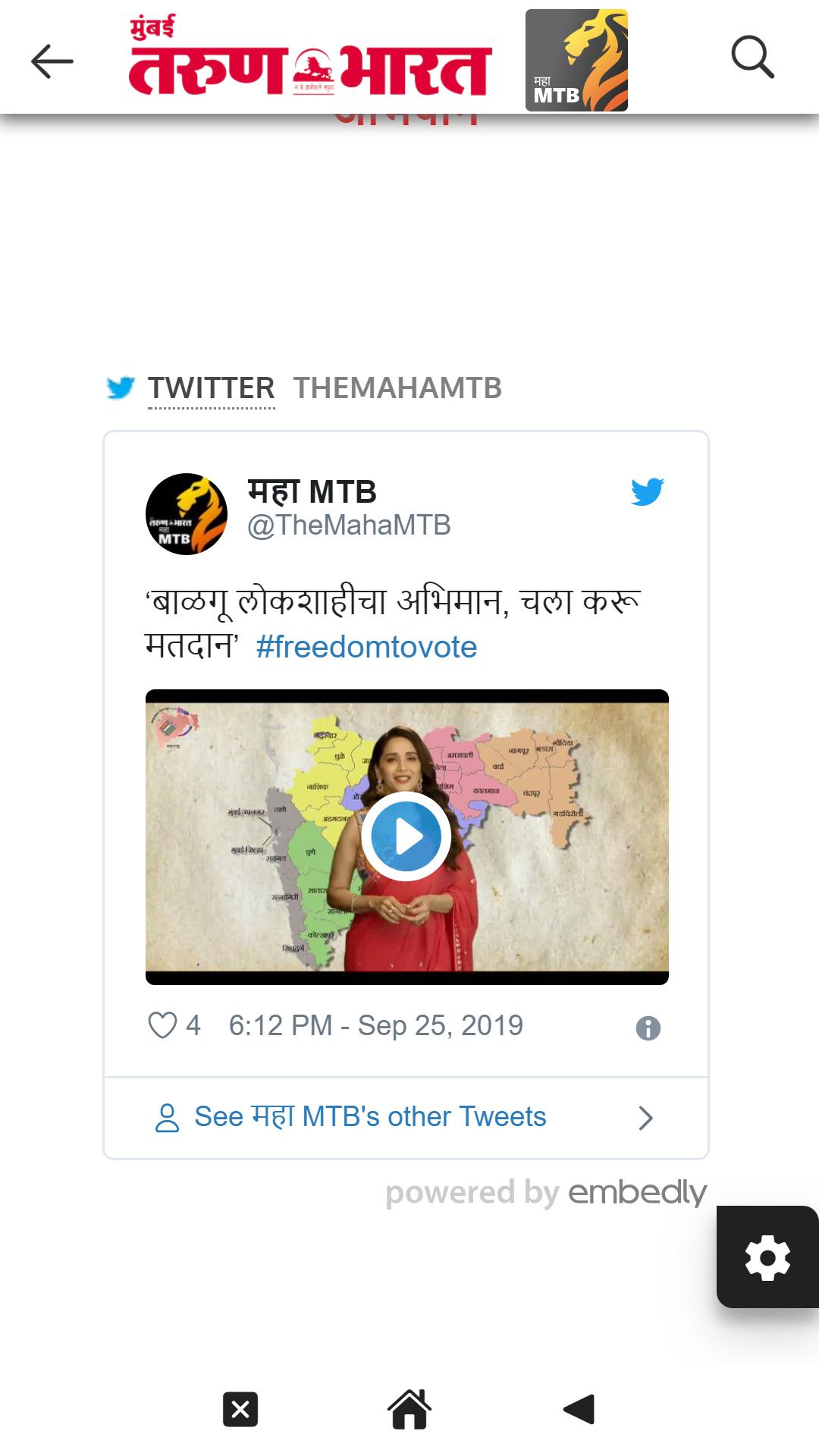The width and height of the screenshot is (819, 1456).
Task: Expand chevron next to other Tweets
Action: [x=645, y=1118]
